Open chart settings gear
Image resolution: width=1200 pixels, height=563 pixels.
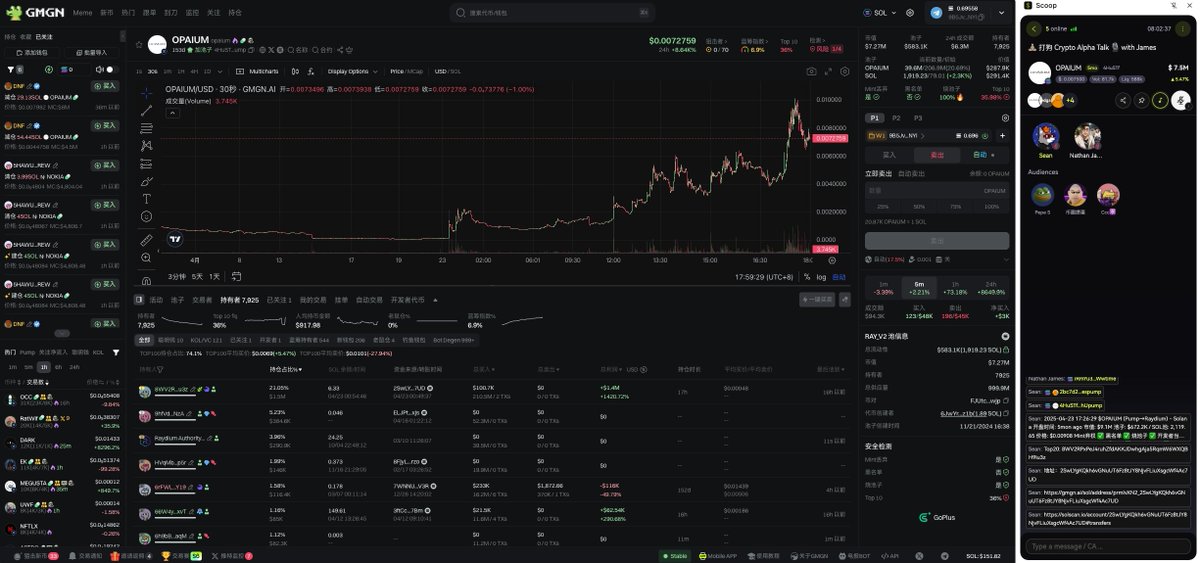[845, 72]
